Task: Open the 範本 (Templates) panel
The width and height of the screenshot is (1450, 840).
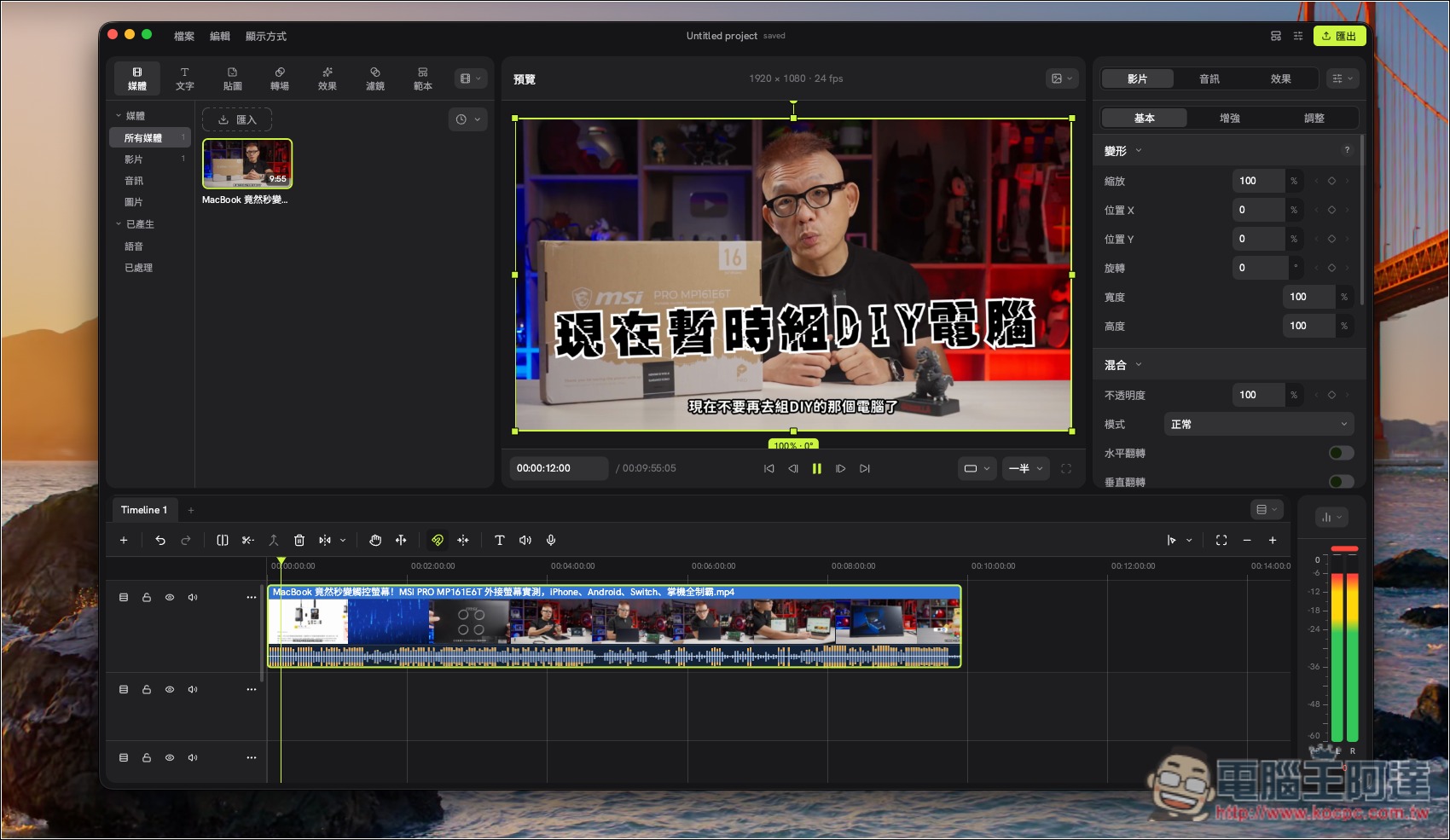Action: (423, 78)
